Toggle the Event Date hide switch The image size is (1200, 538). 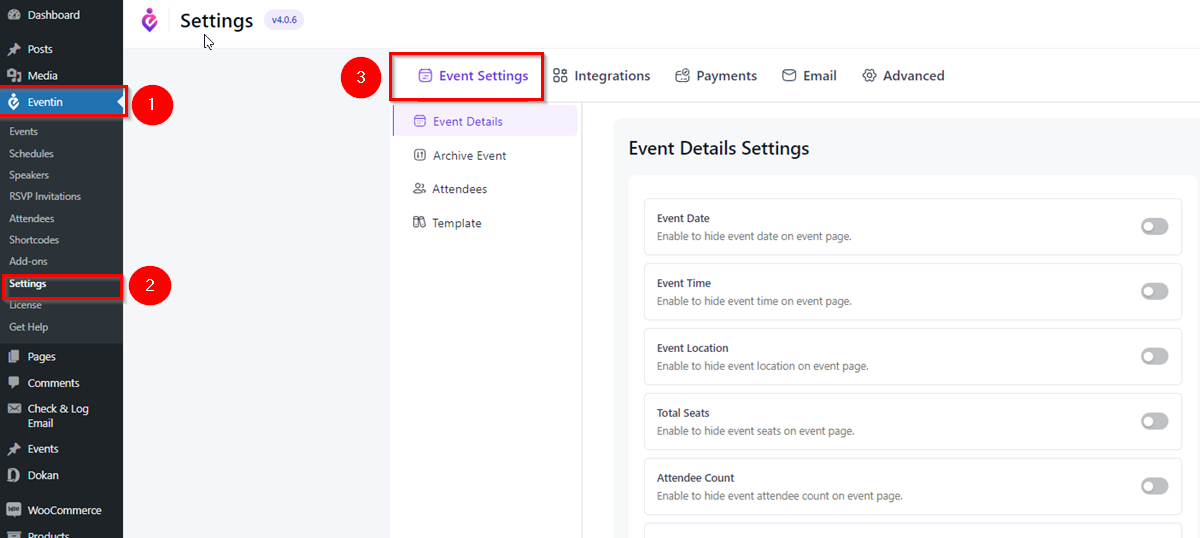[x=1154, y=227]
